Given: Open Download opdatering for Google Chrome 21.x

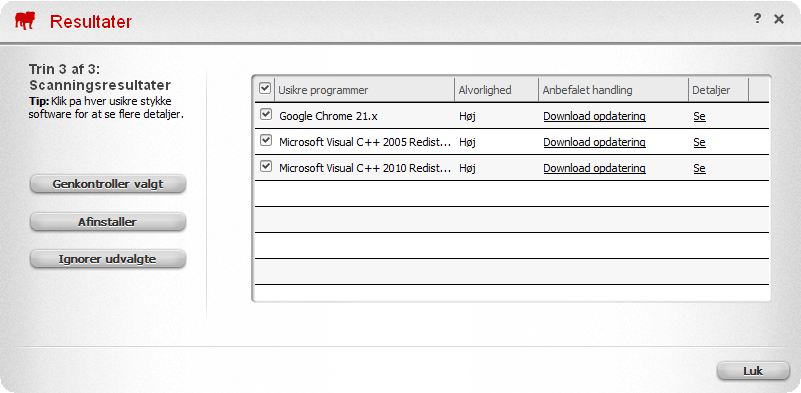Looking at the screenshot, I should click(594, 116).
